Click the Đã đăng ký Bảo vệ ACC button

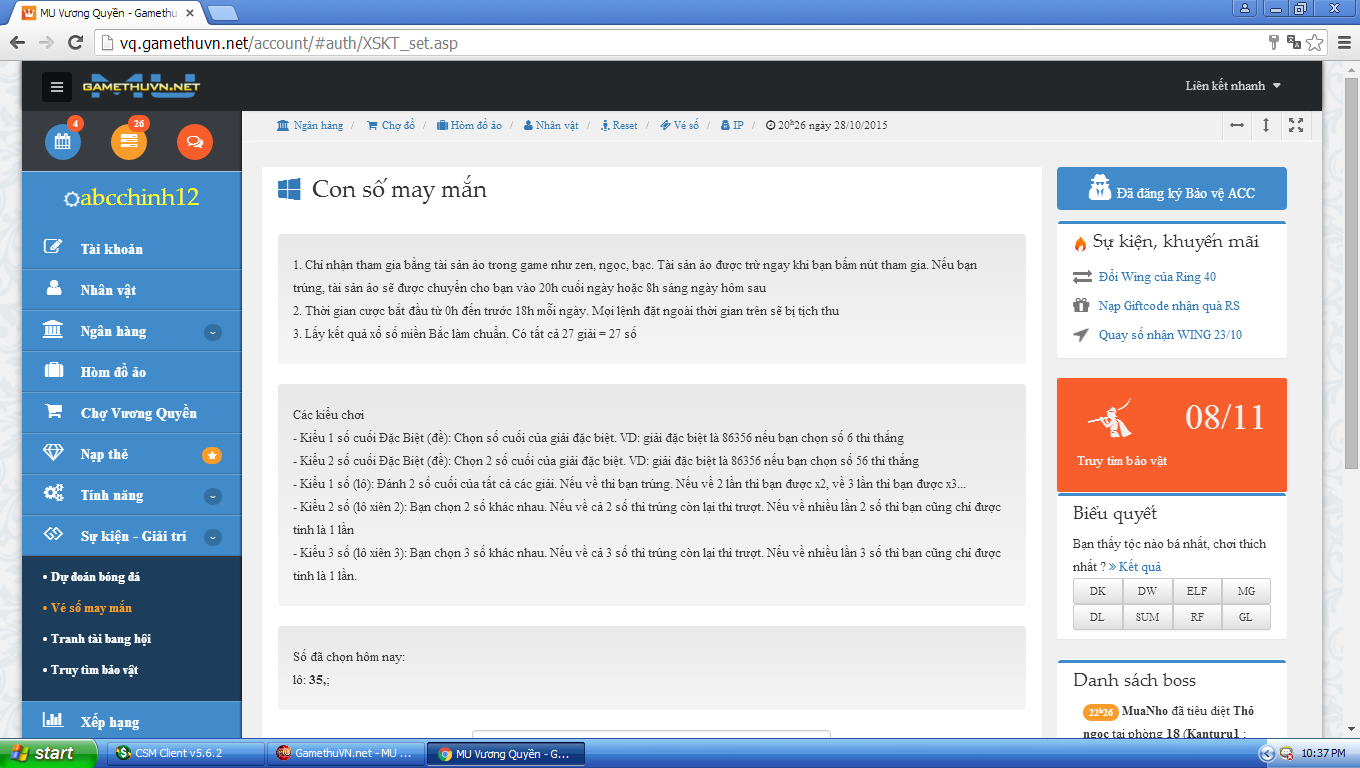click(1171, 189)
